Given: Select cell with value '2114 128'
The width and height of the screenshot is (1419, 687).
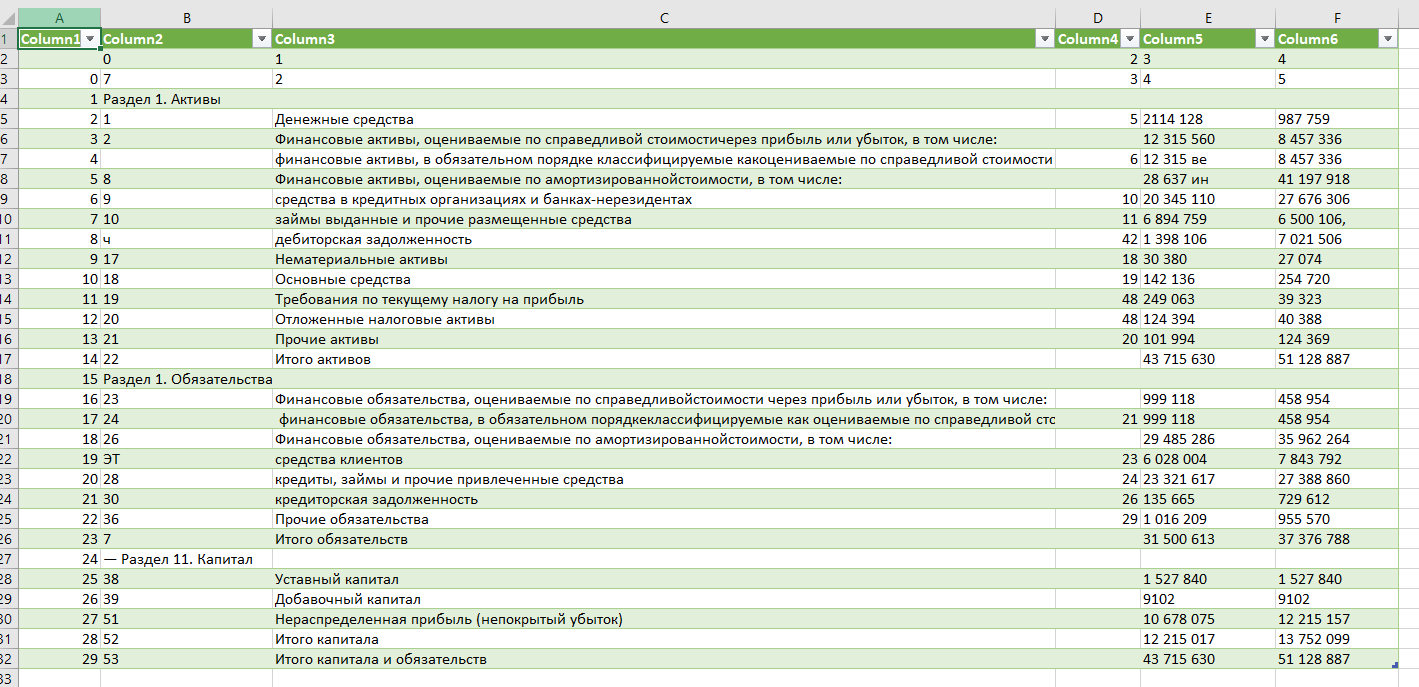Looking at the screenshot, I should click(1208, 119).
